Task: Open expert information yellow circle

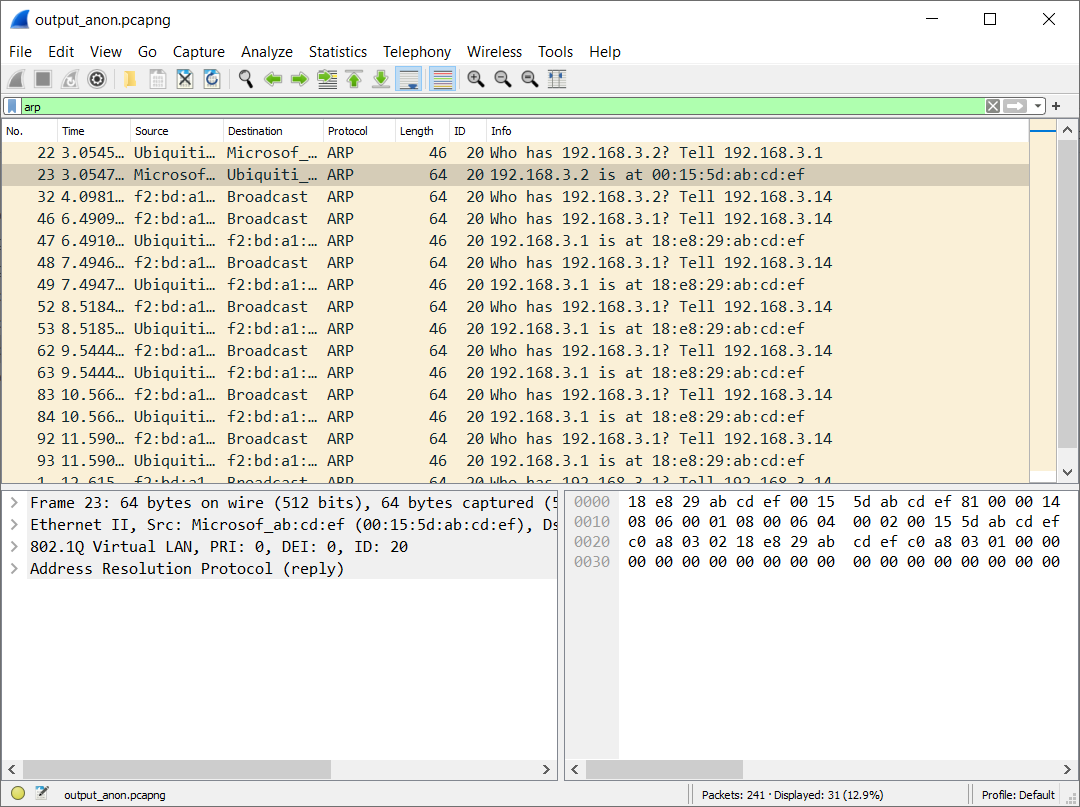Action: click(x=18, y=794)
